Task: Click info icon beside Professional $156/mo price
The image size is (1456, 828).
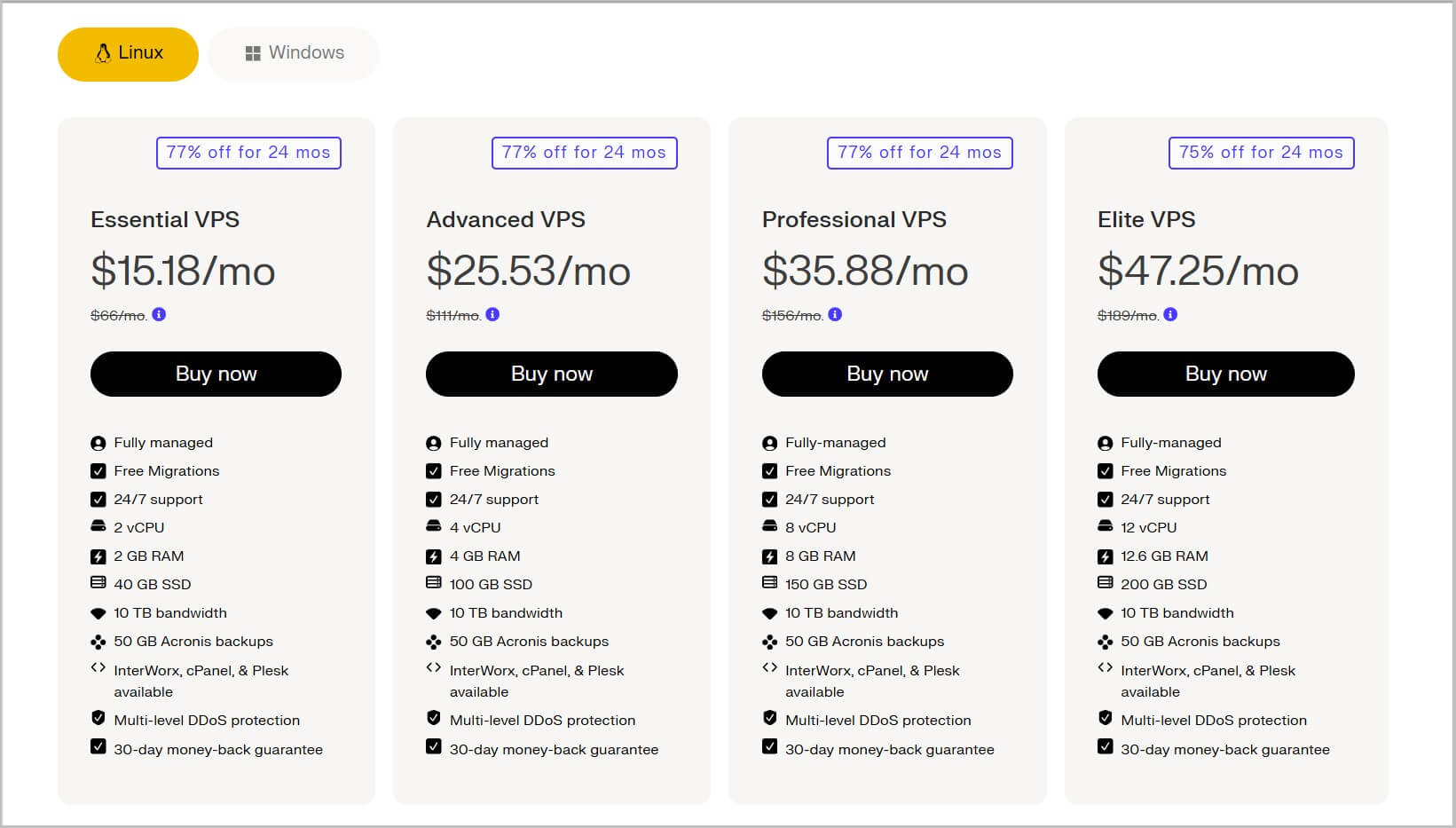Action: [835, 314]
